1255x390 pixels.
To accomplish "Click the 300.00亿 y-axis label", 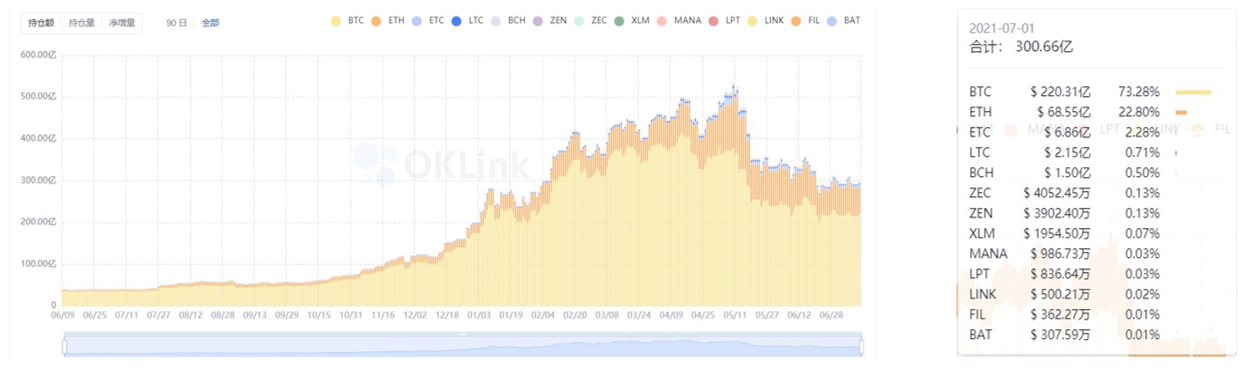I will [38, 180].
